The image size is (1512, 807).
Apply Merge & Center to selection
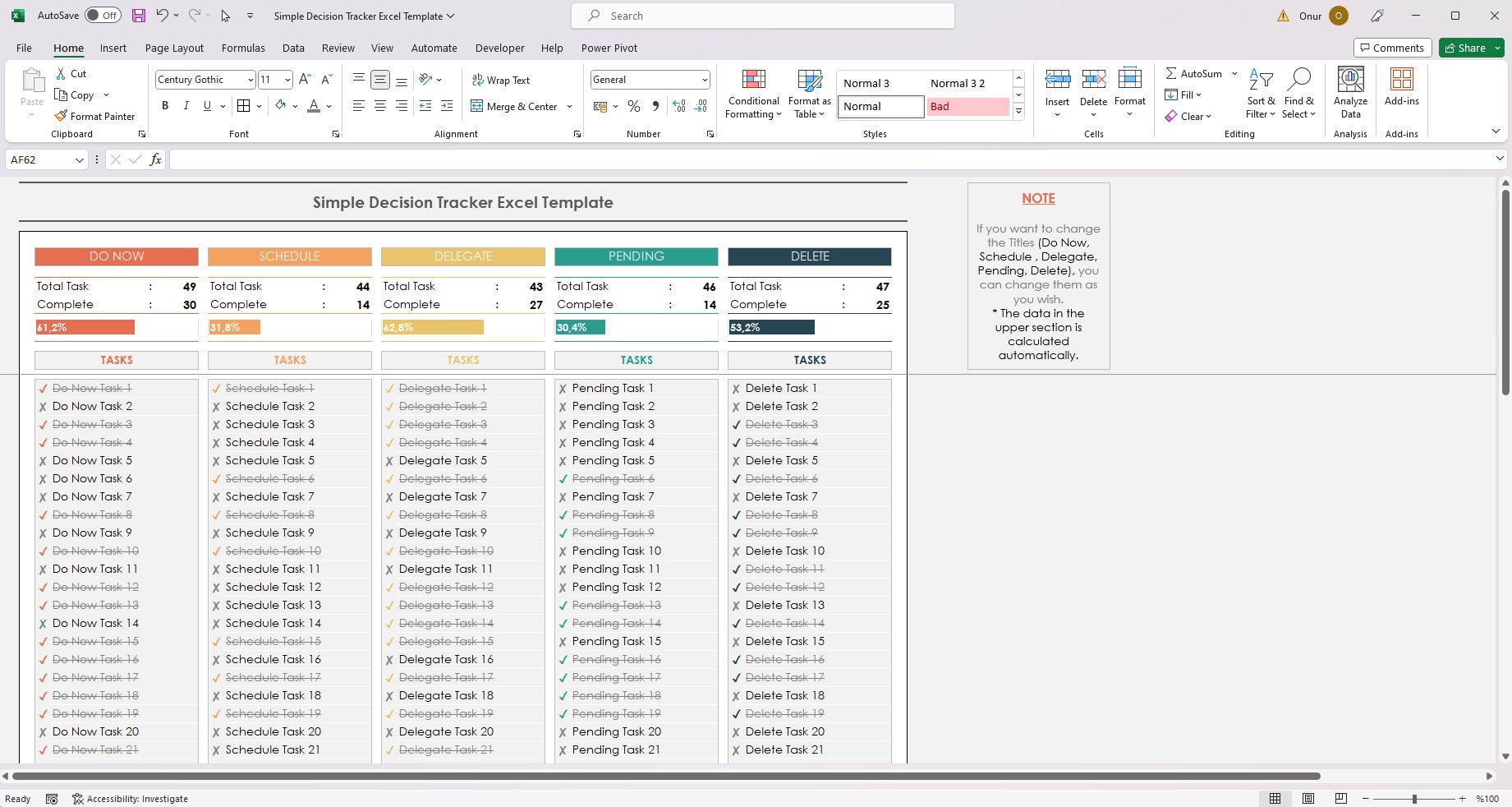[517, 106]
